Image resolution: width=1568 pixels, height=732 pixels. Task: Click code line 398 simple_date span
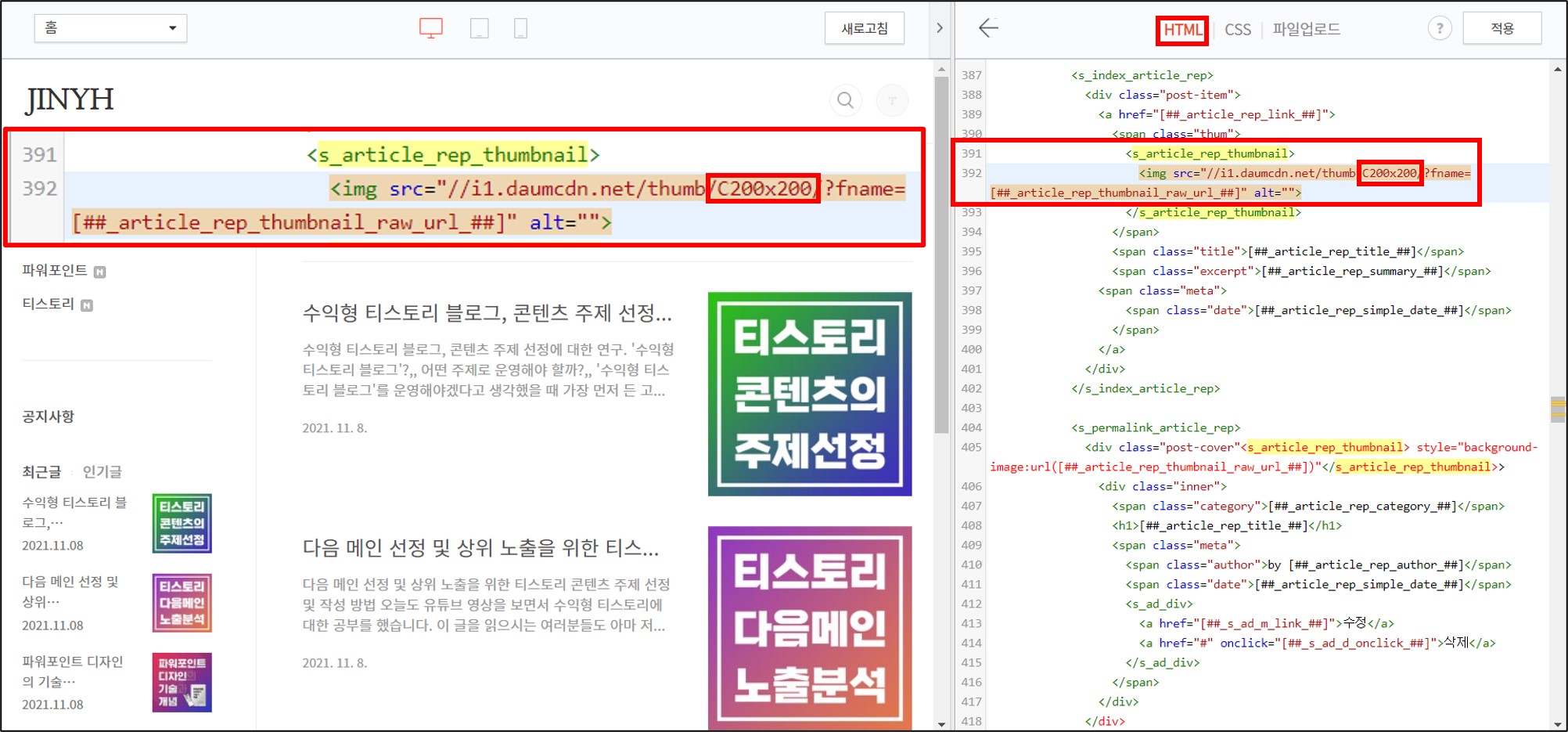click(x=1318, y=310)
